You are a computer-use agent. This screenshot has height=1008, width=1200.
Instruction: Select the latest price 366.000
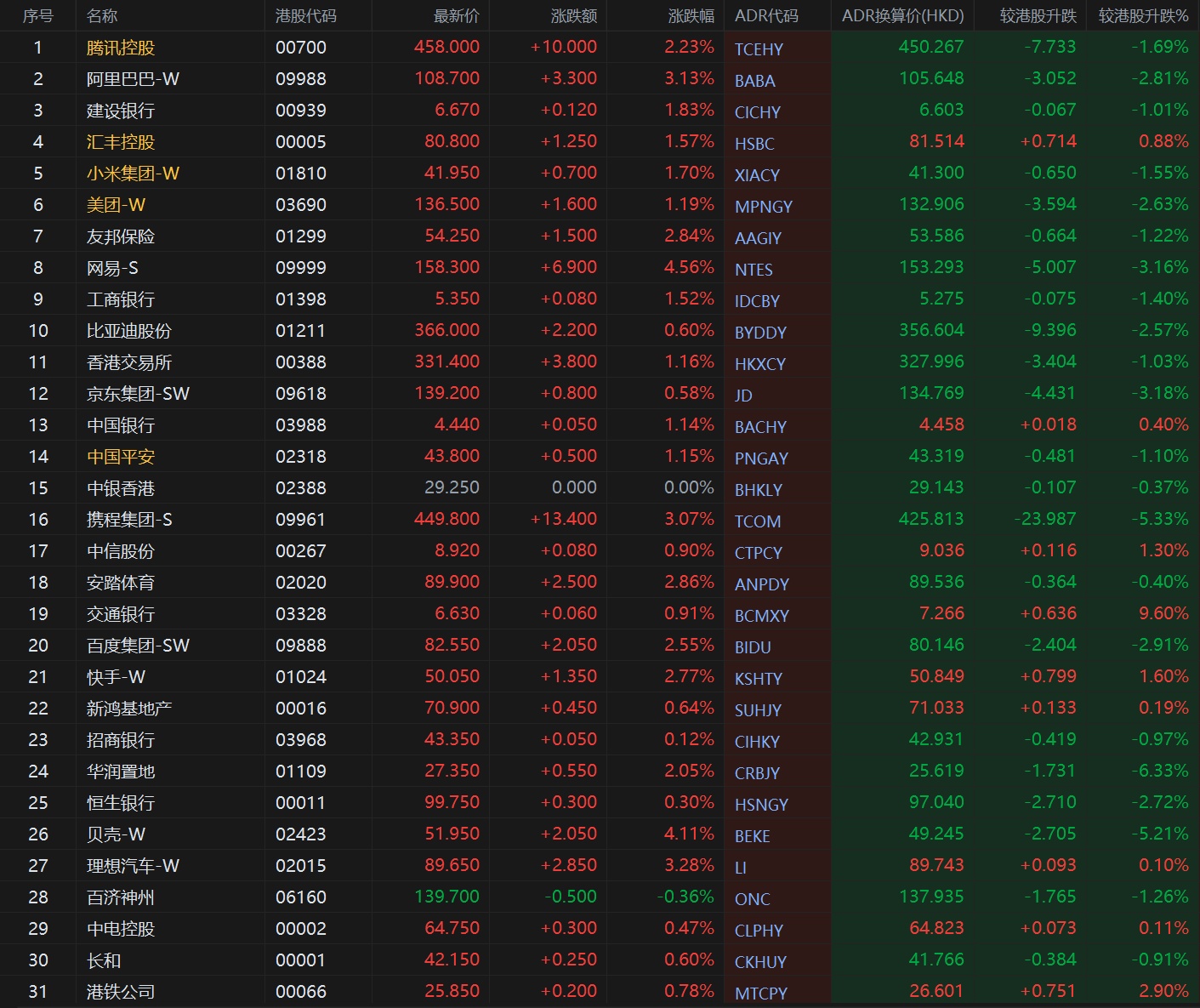click(446, 330)
